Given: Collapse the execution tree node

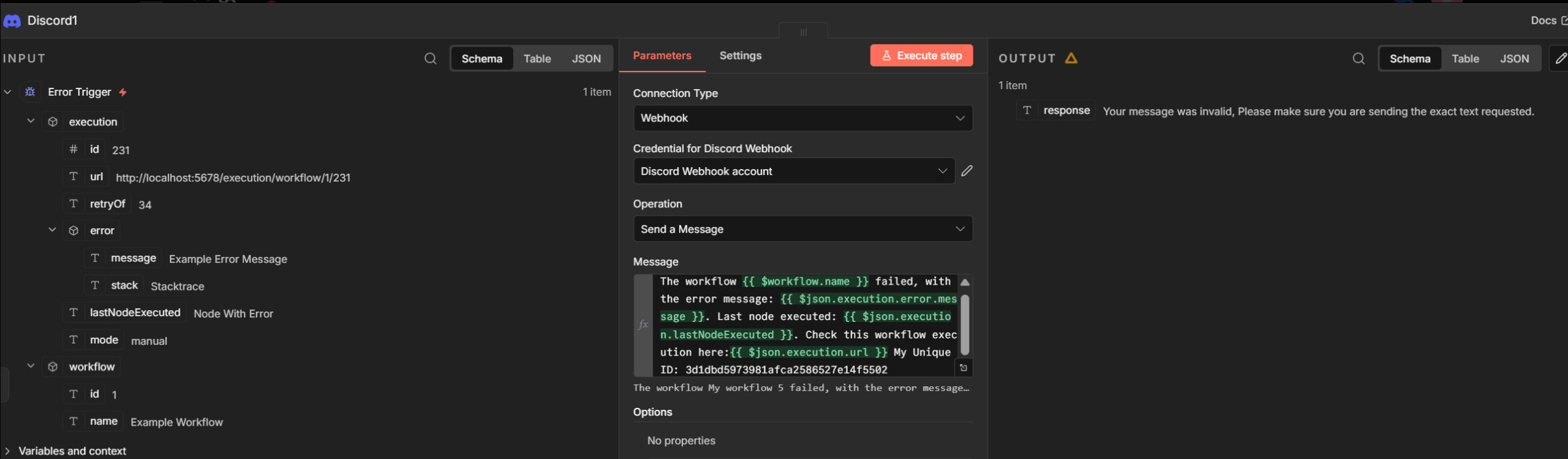Looking at the screenshot, I should (x=31, y=121).
